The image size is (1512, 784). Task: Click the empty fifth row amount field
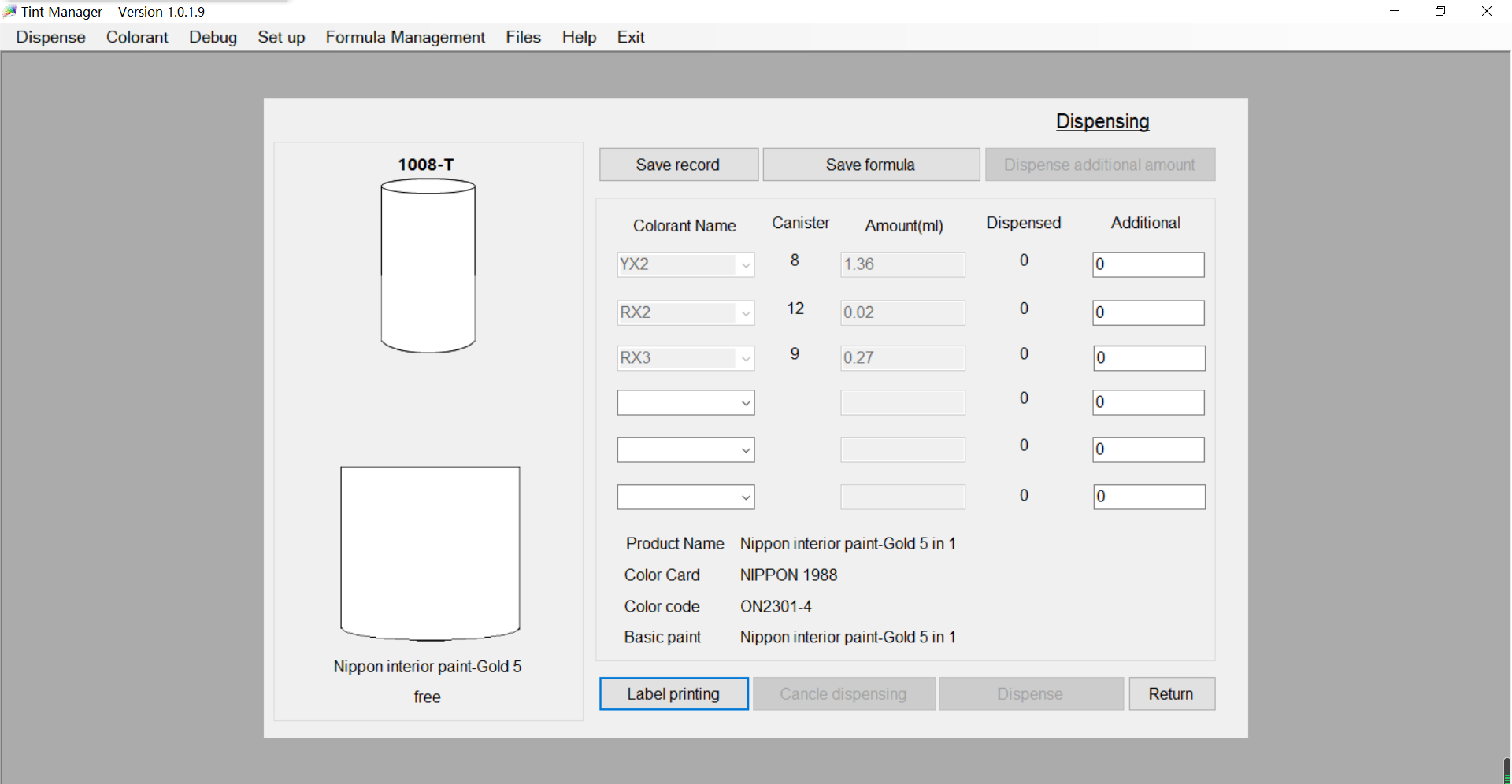(x=902, y=450)
